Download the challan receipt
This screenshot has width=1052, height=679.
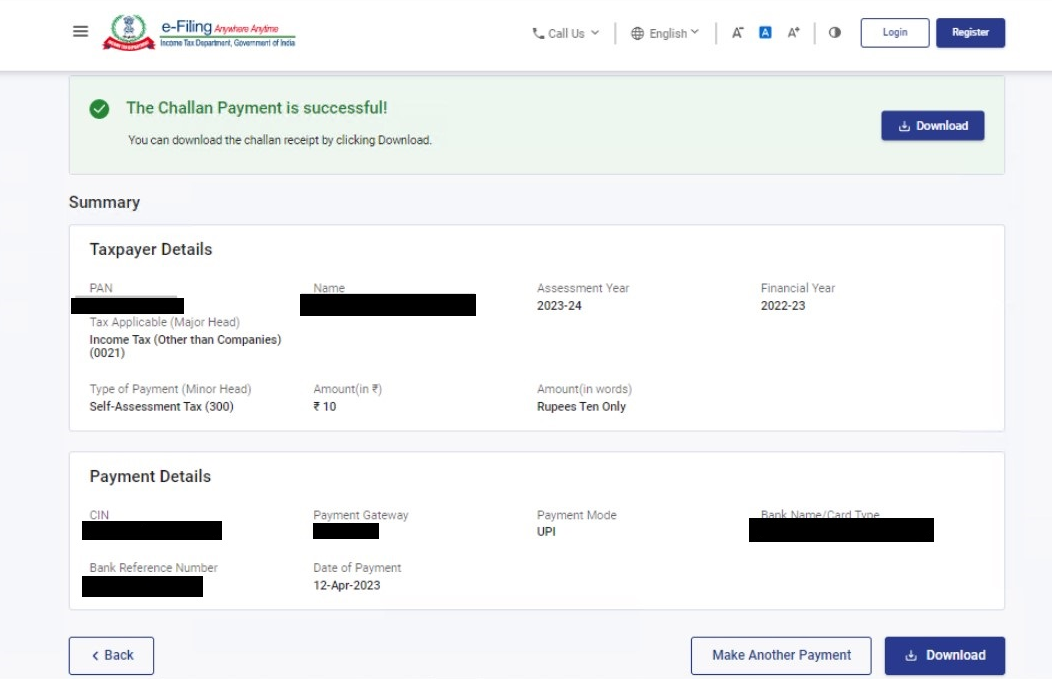tap(943, 655)
